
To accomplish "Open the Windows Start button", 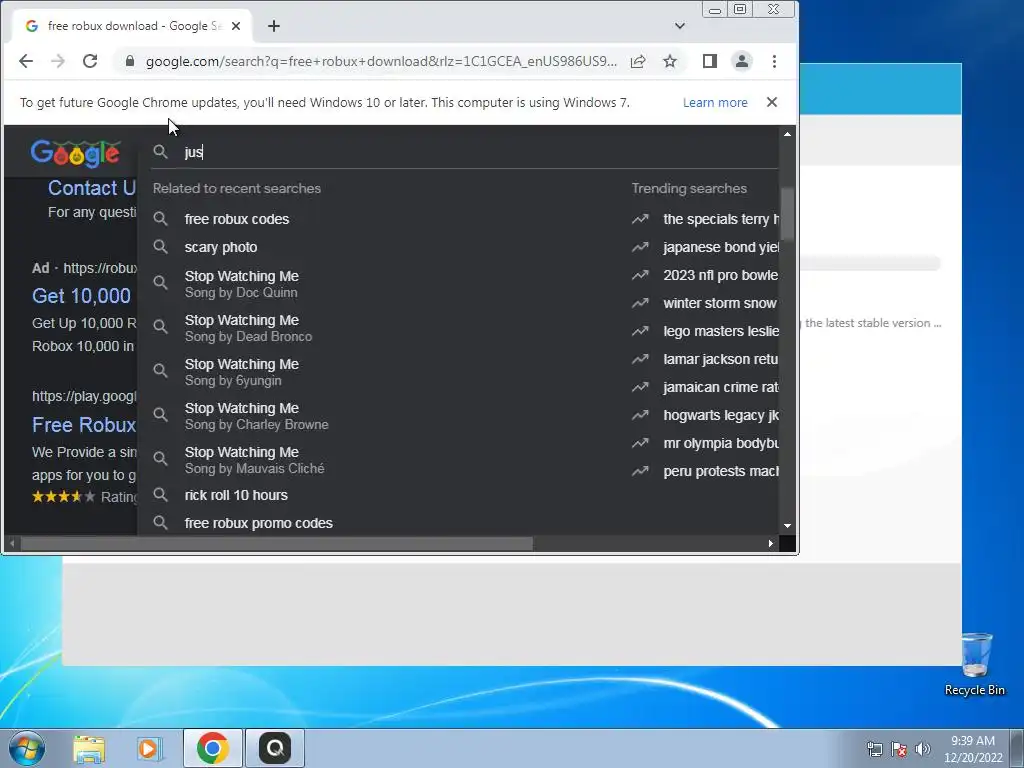I will point(26,748).
